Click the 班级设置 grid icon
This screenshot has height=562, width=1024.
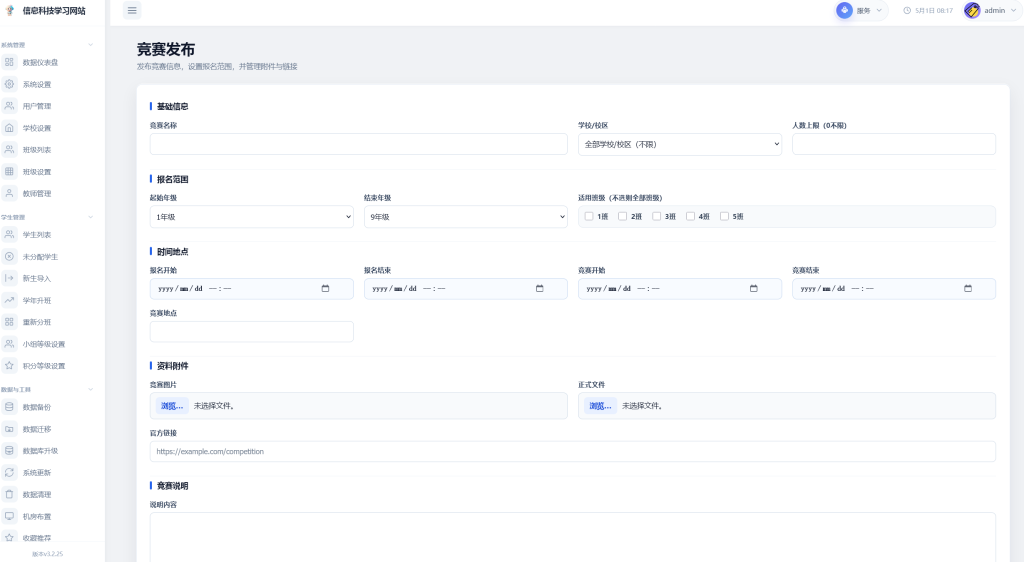coord(9,172)
